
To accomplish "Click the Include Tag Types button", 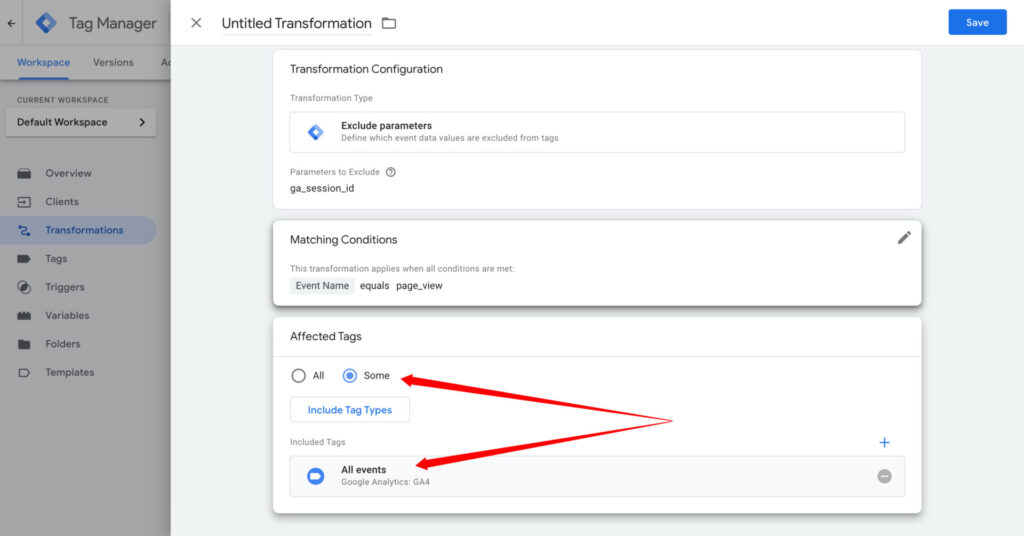I will pos(349,410).
